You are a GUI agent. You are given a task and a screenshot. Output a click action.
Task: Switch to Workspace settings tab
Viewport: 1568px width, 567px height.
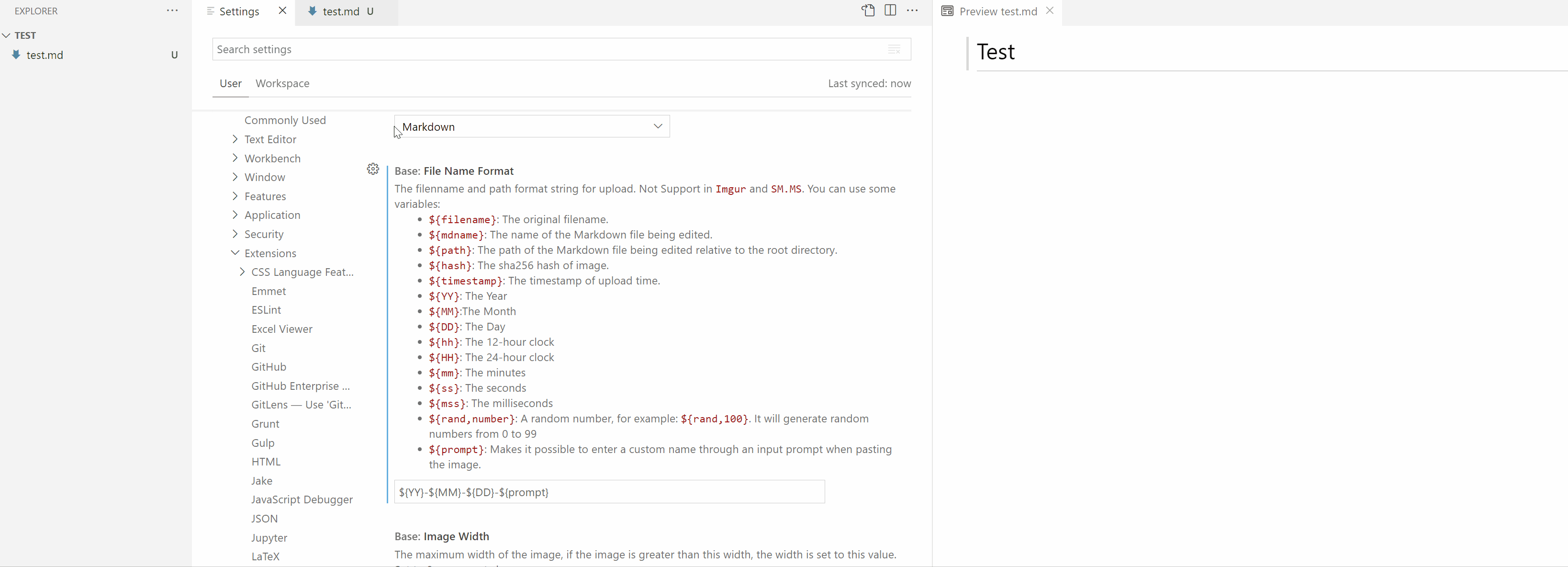click(x=282, y=83)
